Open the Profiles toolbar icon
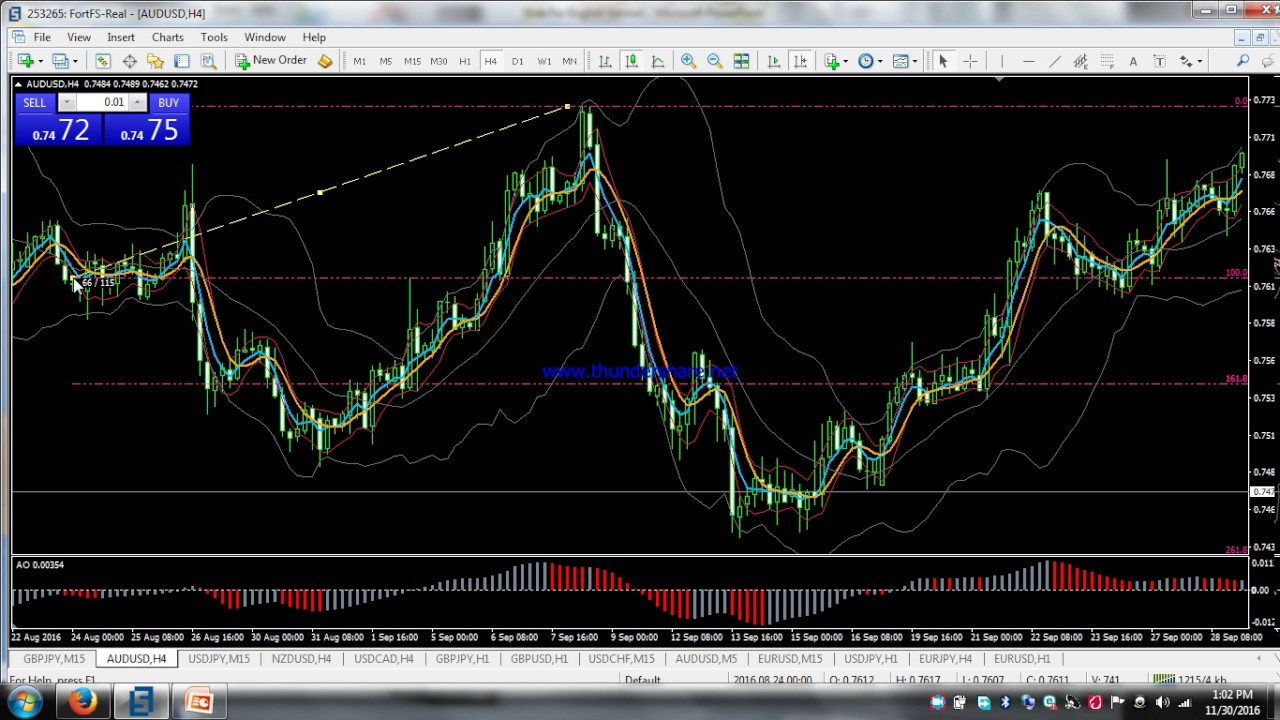The height and width of the screenshot is (720, 1280). 60,61
